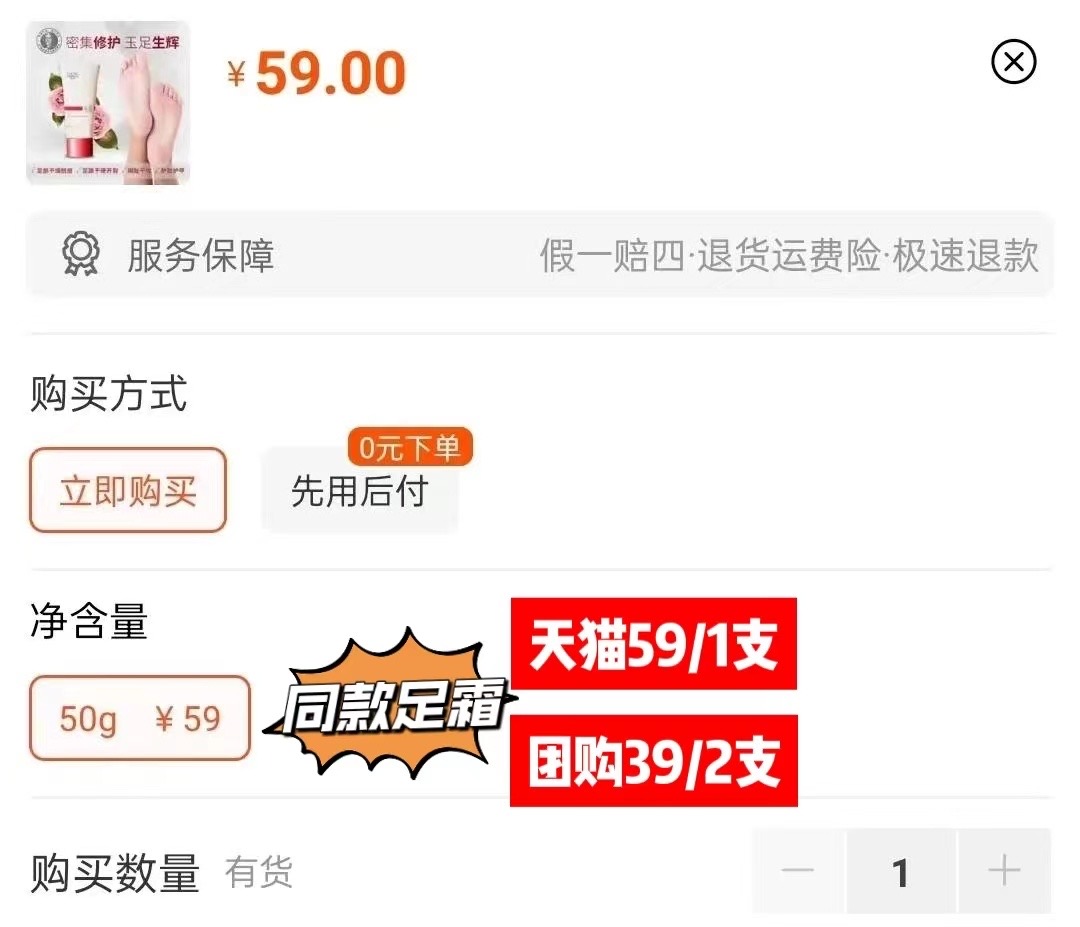Select 立即购买 purchase method
The height and width of the screenshot is (927, 1080).
[128, 490]
